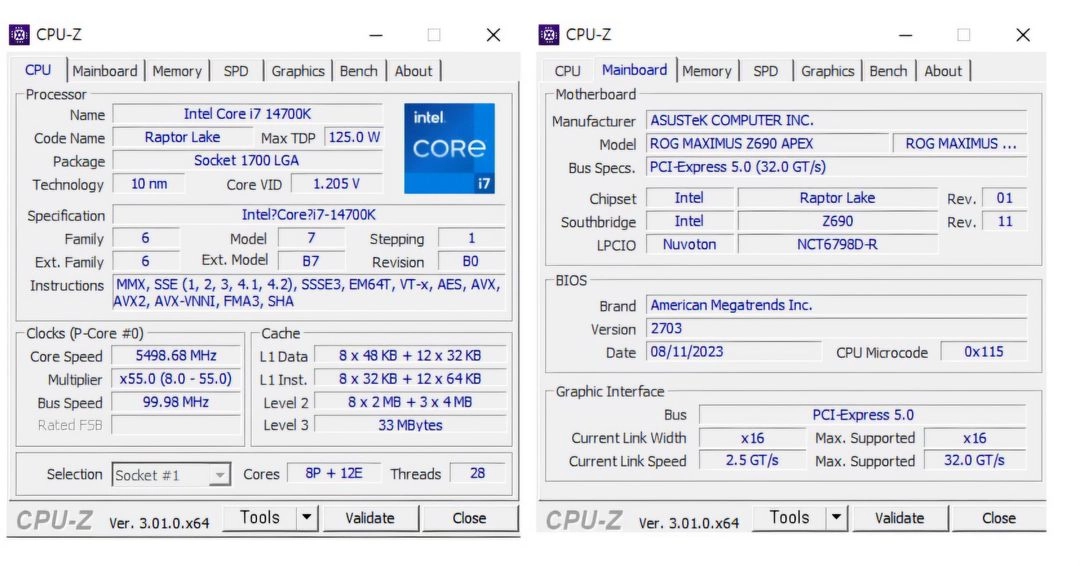The width and height of the screenshot is (1080, 566).
Task: Minimize the right CPU-Z window
Action: click(905, 35)
